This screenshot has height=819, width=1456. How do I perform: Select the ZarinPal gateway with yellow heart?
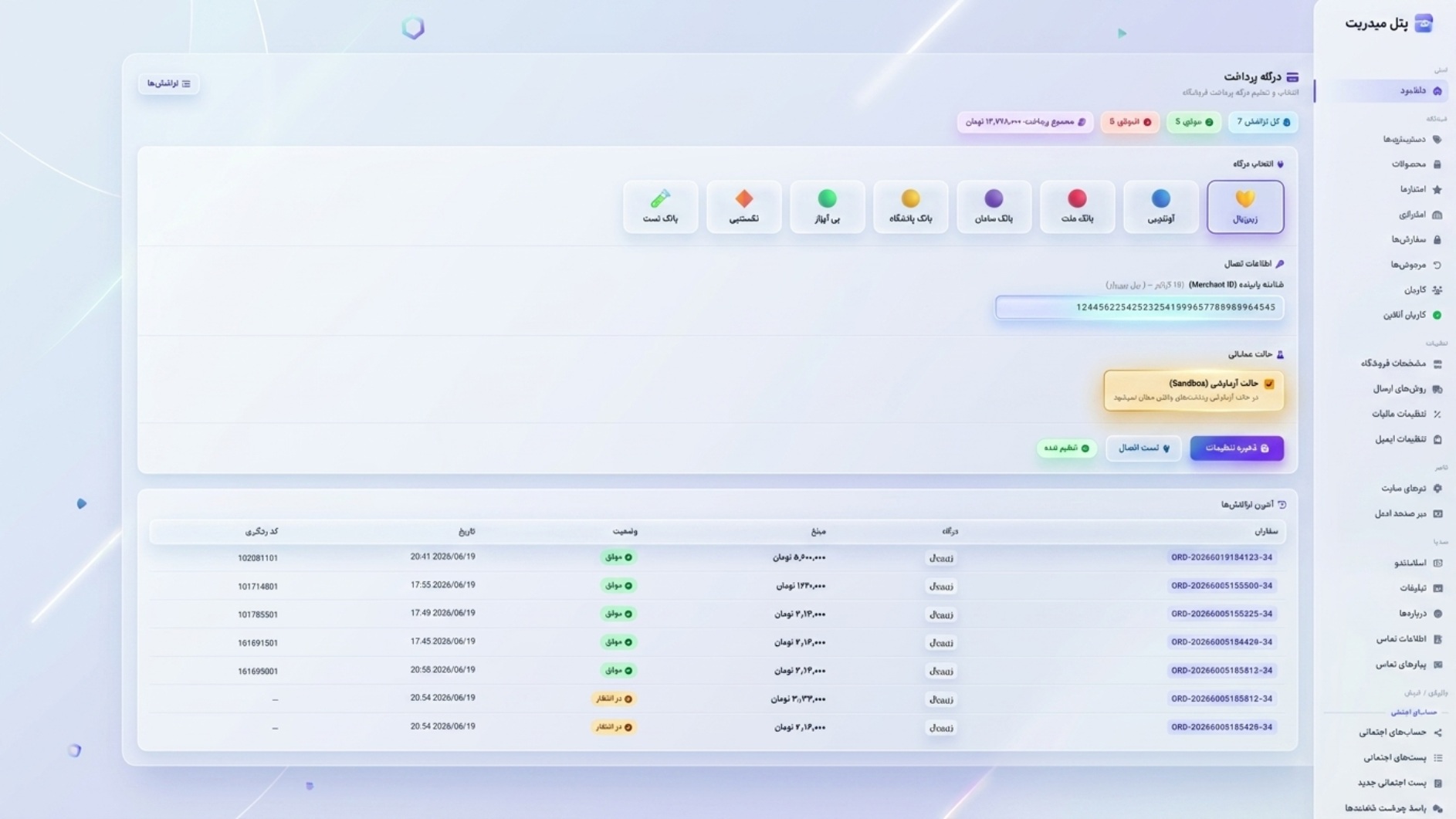tap(1244, 207)
